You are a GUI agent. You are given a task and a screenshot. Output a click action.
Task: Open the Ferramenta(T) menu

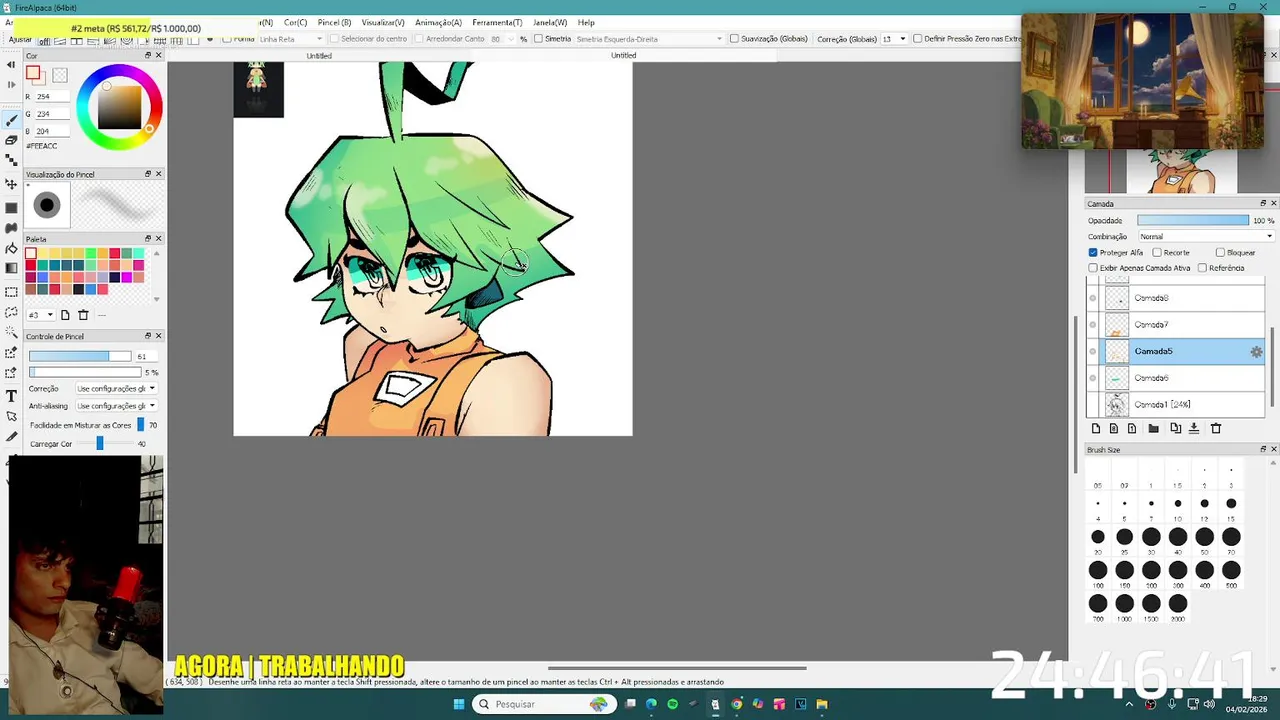pos(497,22)
